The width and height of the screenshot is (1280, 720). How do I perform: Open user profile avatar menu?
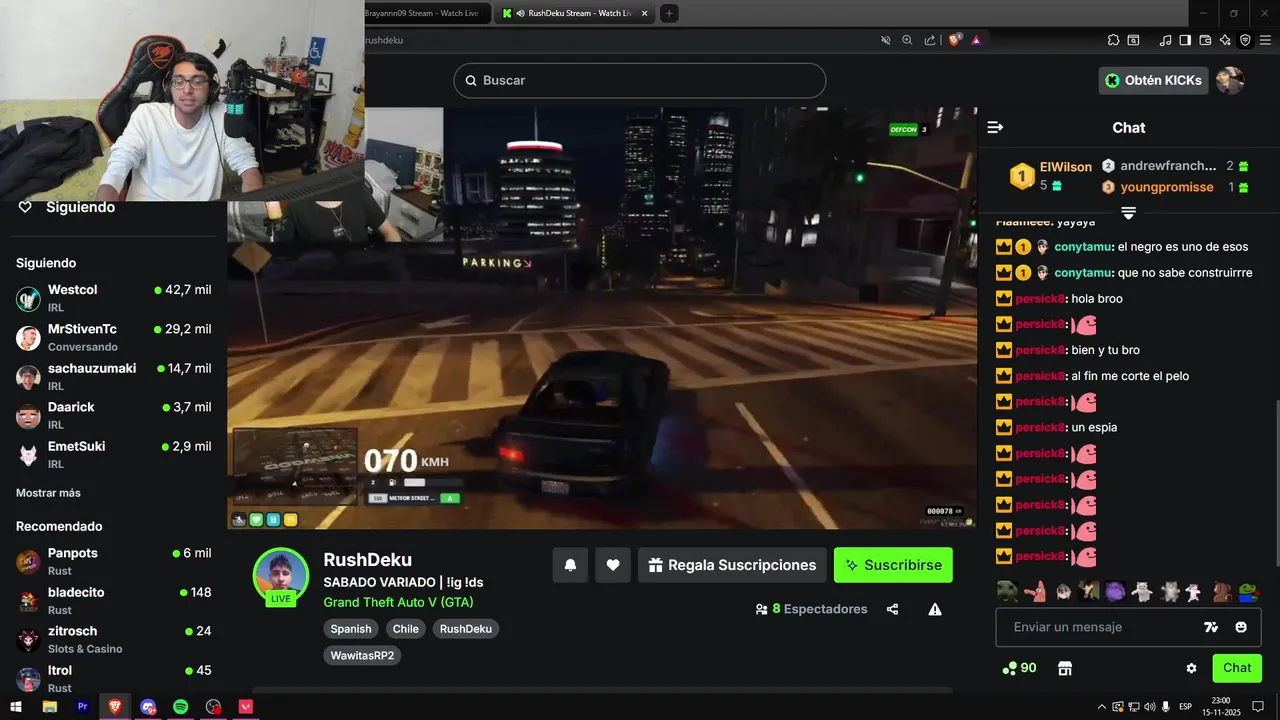tap(1230, 80)
